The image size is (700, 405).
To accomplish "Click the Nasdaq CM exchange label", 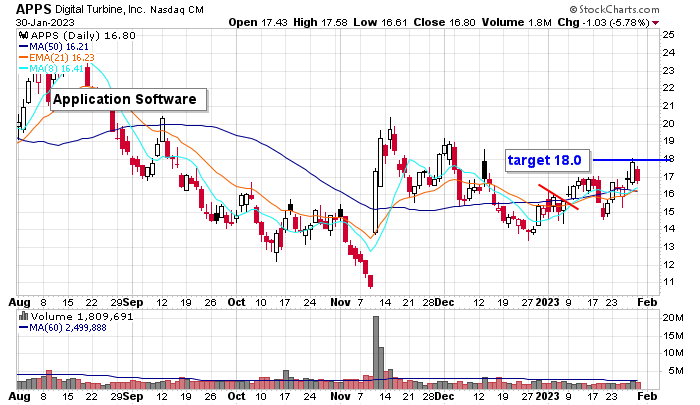I will 177,9.
